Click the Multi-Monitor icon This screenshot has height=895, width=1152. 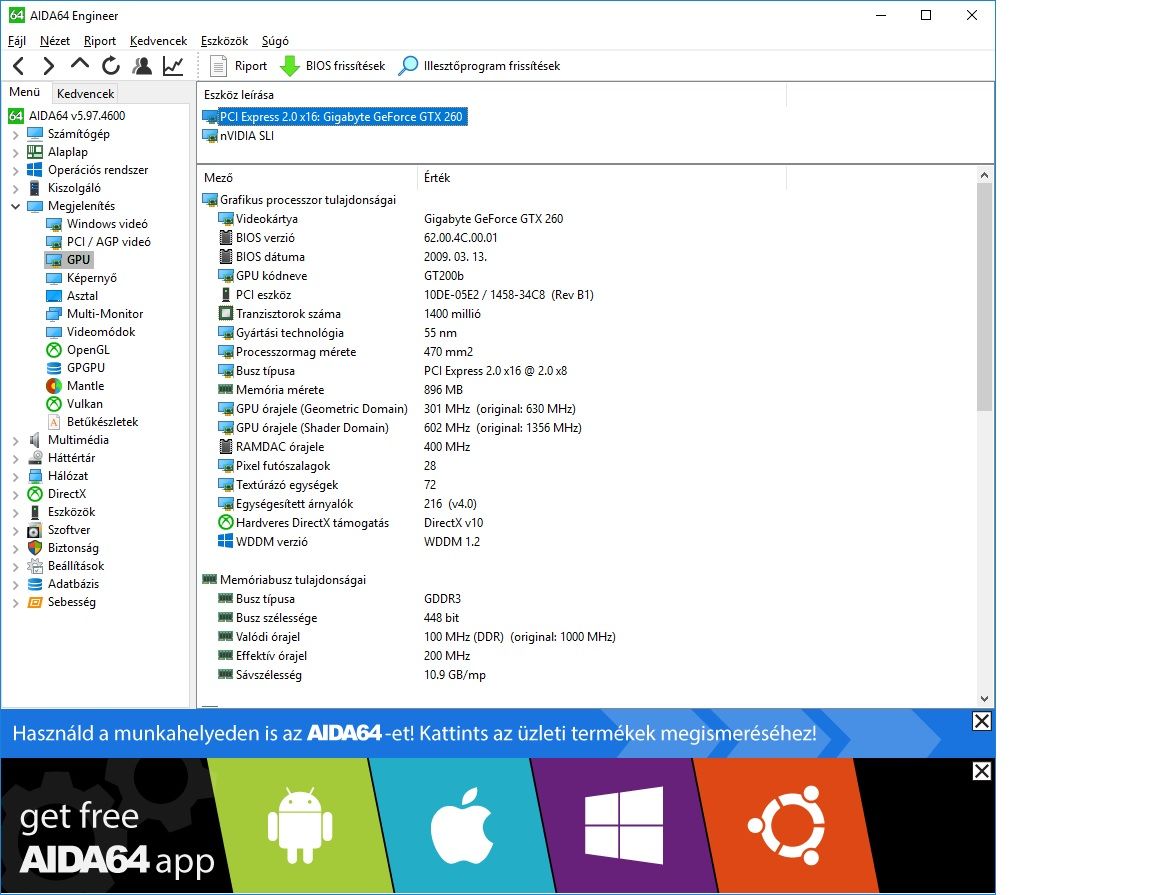(54, 314)
